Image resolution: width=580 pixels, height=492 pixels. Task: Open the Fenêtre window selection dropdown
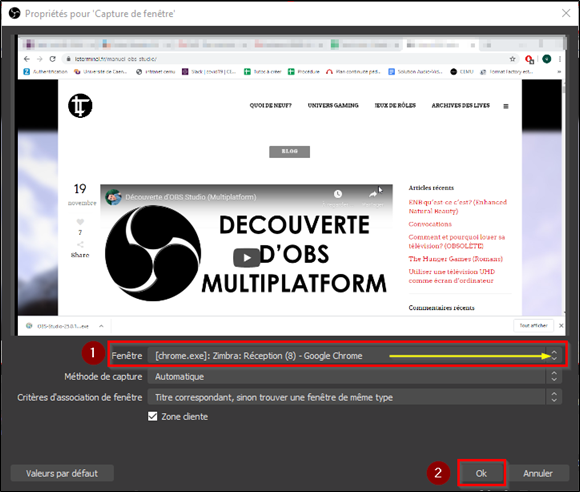tap(355, 355)
